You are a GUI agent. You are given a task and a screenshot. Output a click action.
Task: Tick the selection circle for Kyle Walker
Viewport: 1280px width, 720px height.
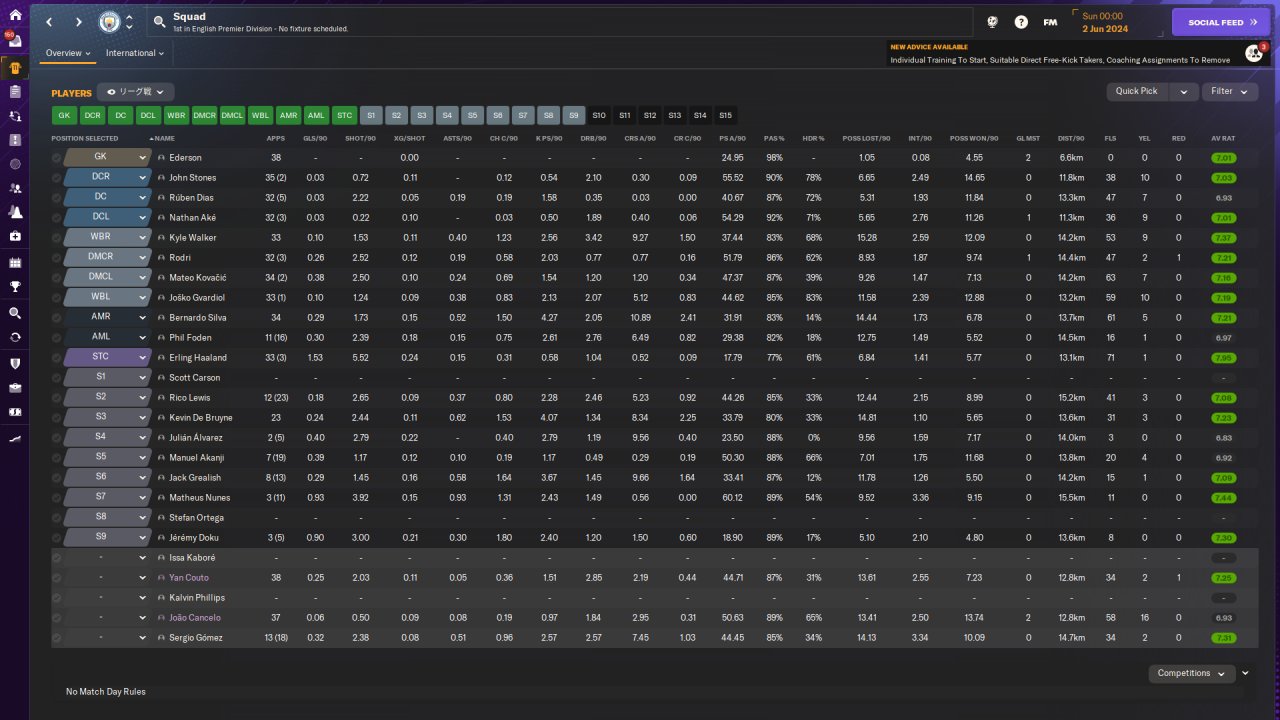56,237
